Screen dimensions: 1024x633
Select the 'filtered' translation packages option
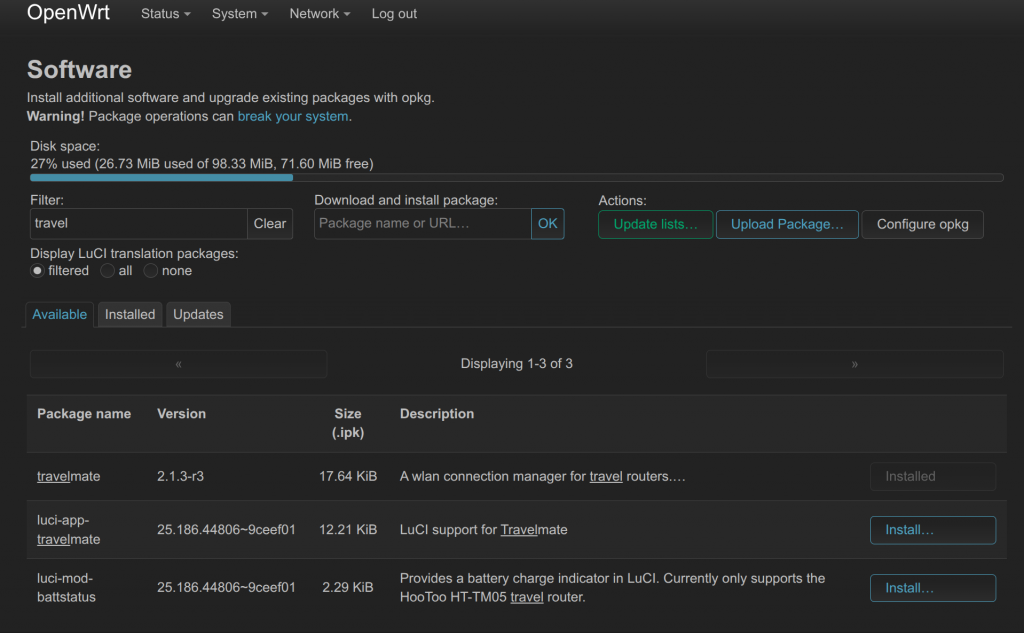[37, 270]
